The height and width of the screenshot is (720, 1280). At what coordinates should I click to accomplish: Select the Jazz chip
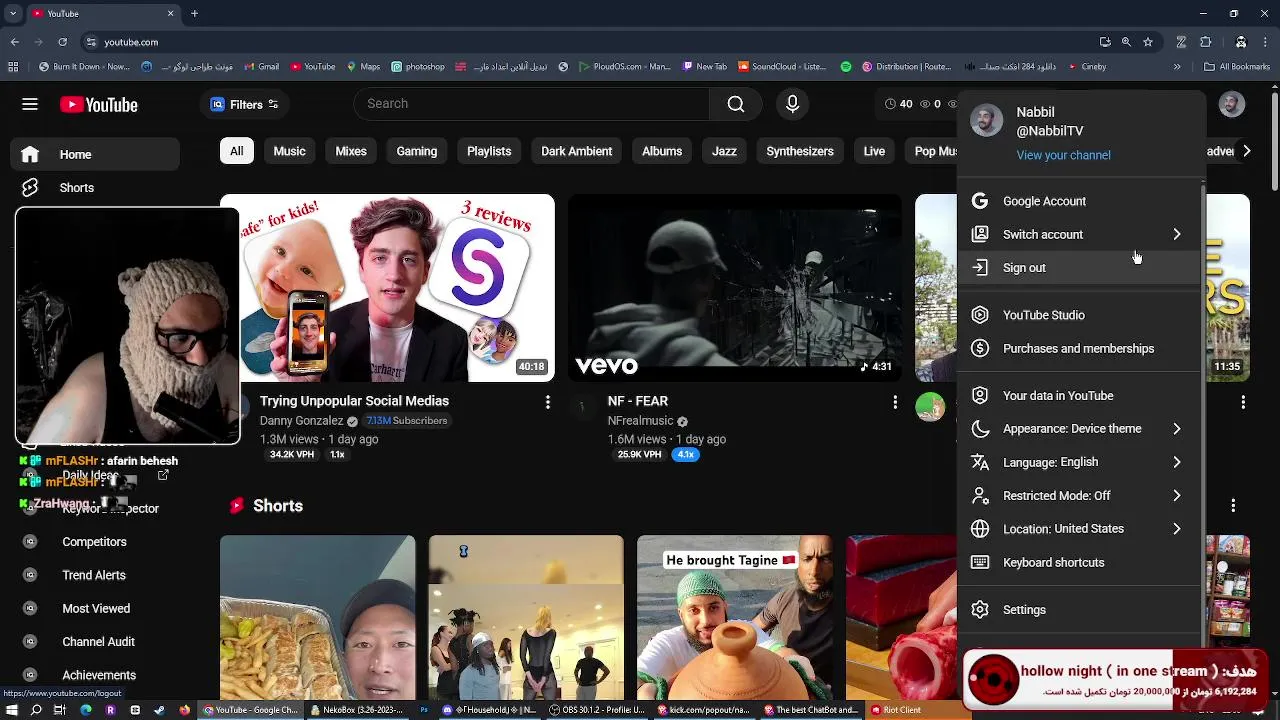point(724,151)
